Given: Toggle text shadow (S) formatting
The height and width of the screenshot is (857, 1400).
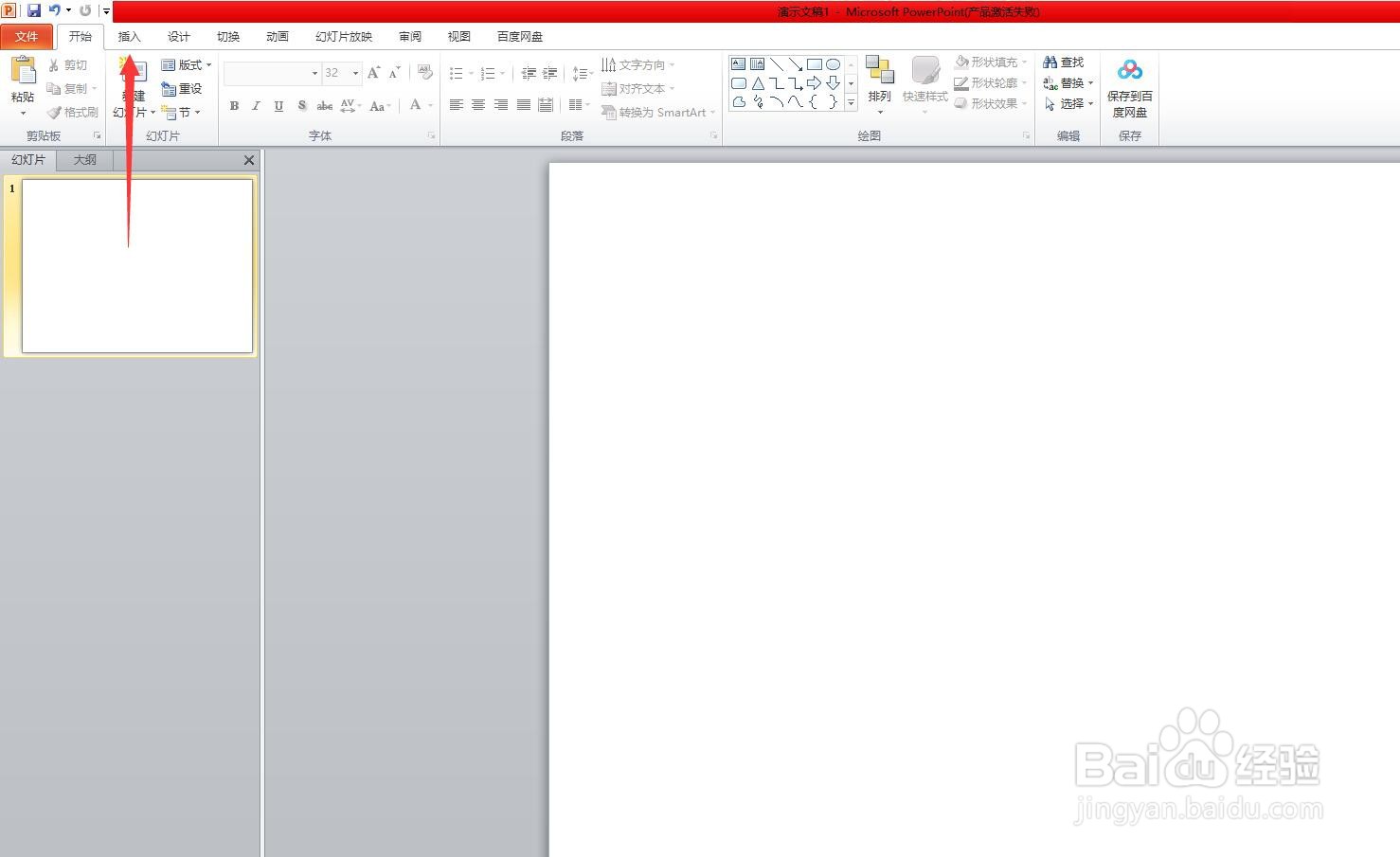Looking at the screenshot, I should 301,106.
